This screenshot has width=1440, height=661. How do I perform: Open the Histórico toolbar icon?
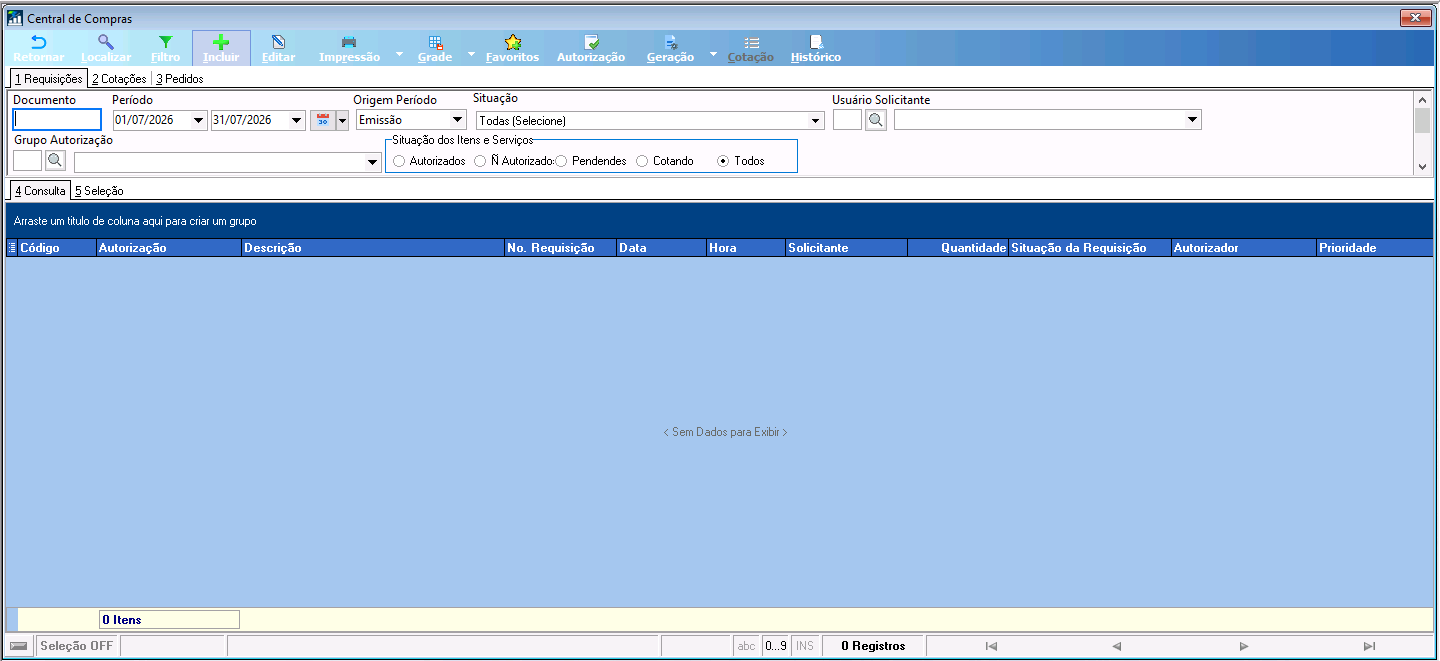[816, 42]
